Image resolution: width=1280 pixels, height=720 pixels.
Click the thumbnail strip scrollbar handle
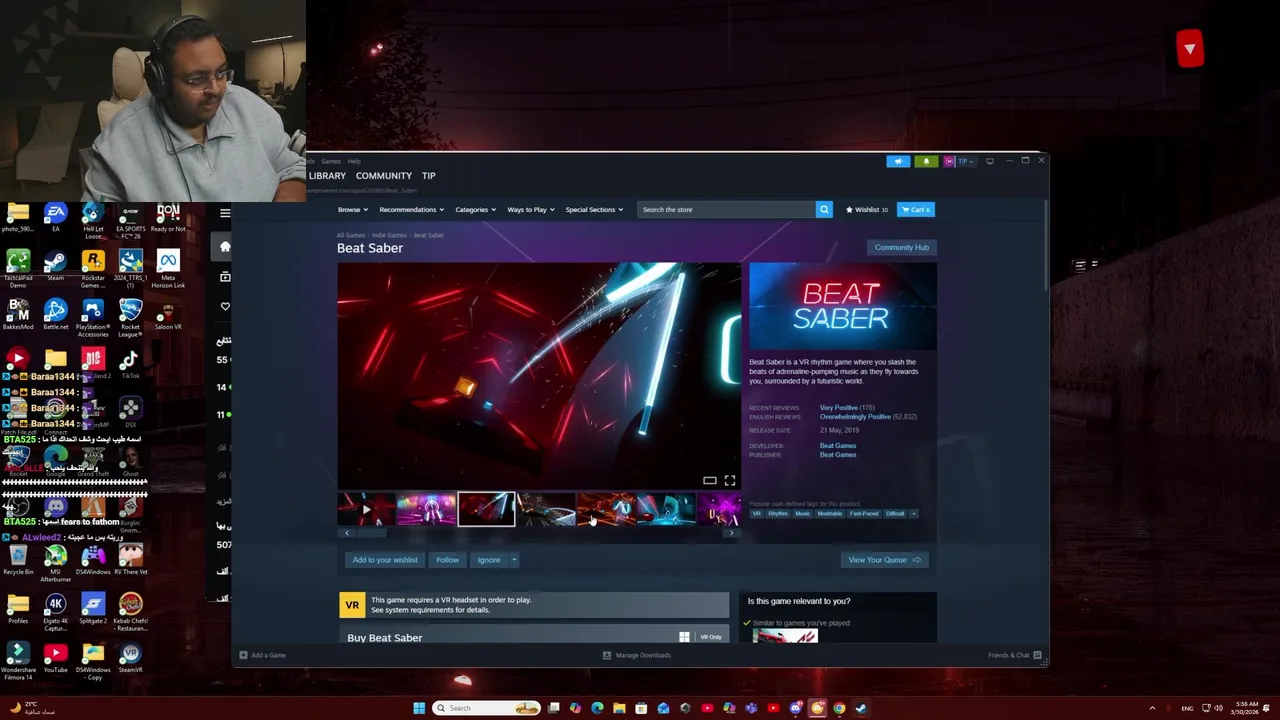click(372, 533)
